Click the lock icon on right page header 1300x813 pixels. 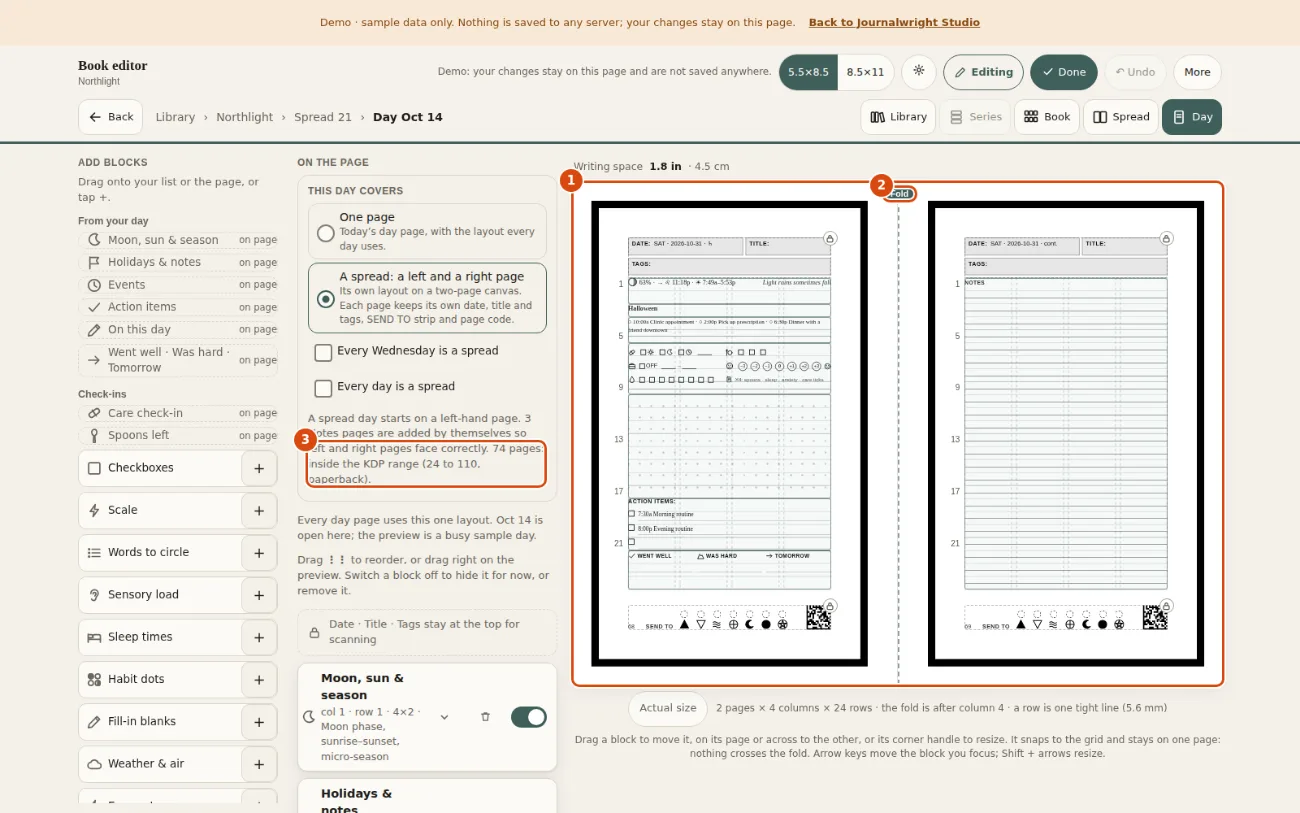[1166, 238]
